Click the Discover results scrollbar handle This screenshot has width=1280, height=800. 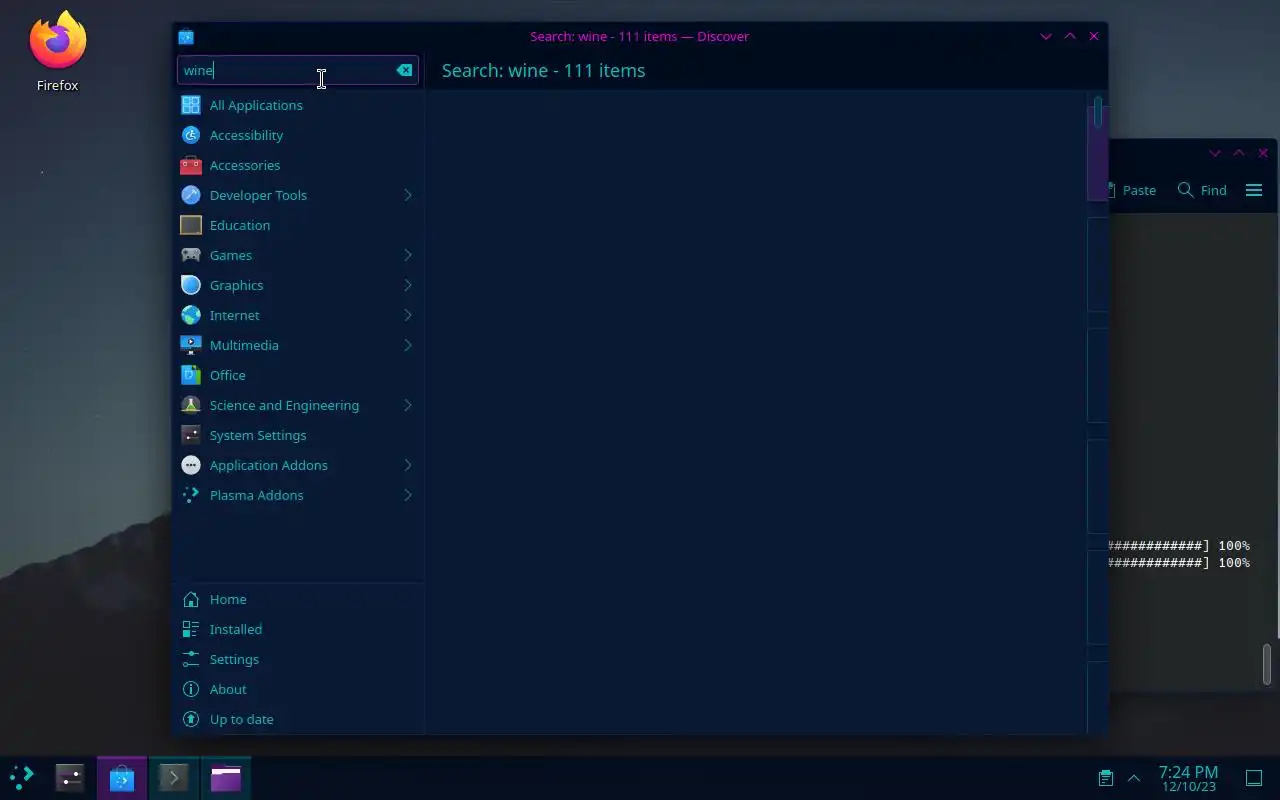point(1098,111)
